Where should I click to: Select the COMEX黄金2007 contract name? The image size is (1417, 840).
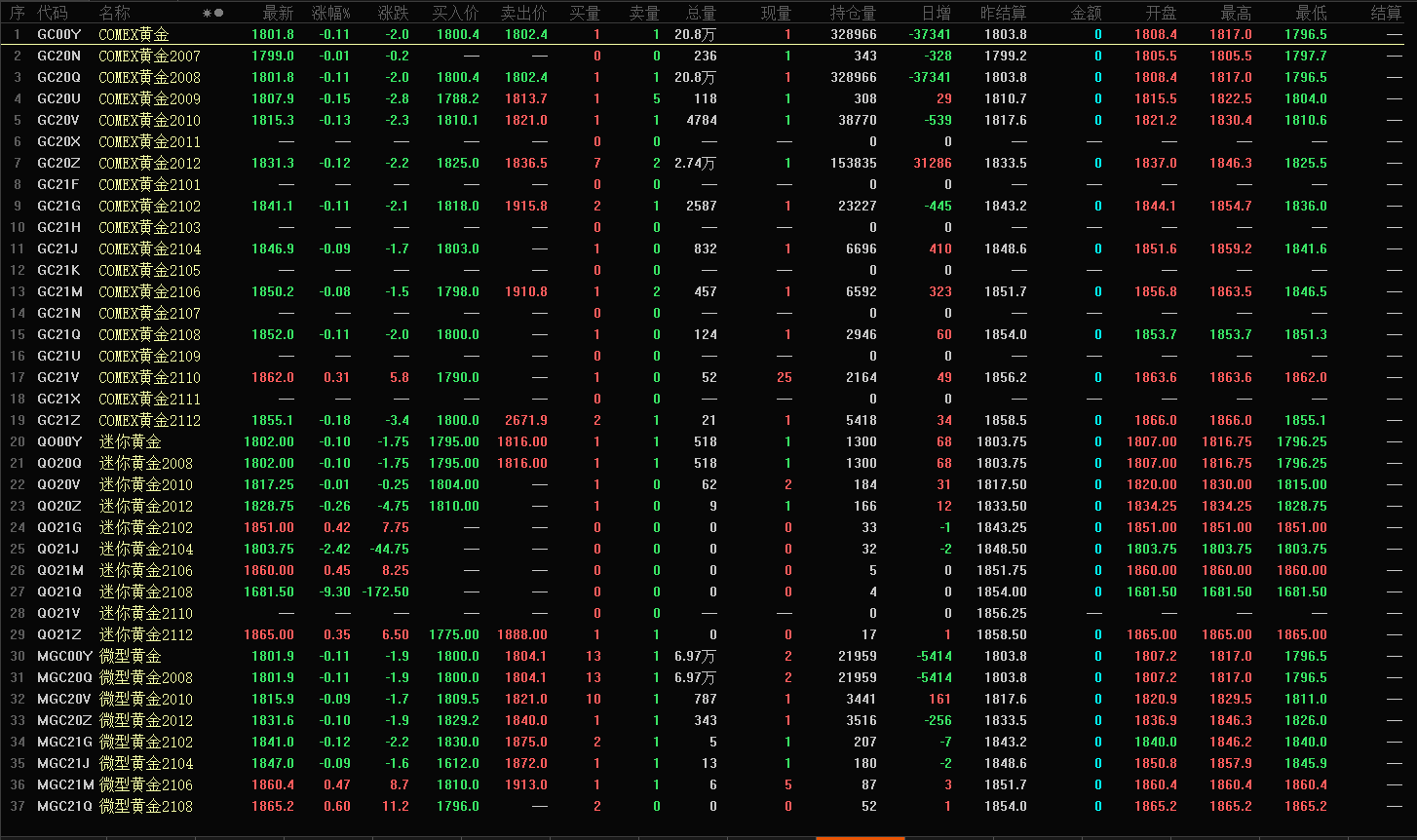(149, 56)
